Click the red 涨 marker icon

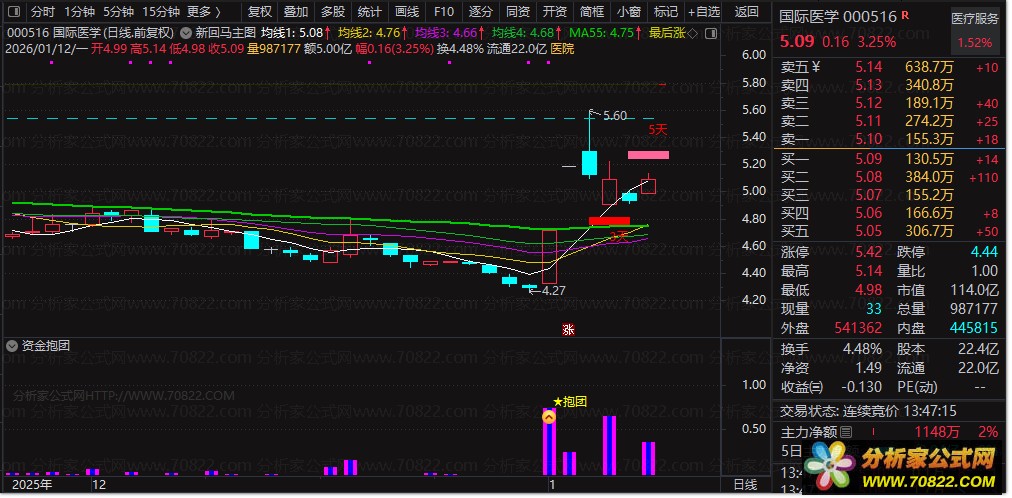[x=568, y=330]
